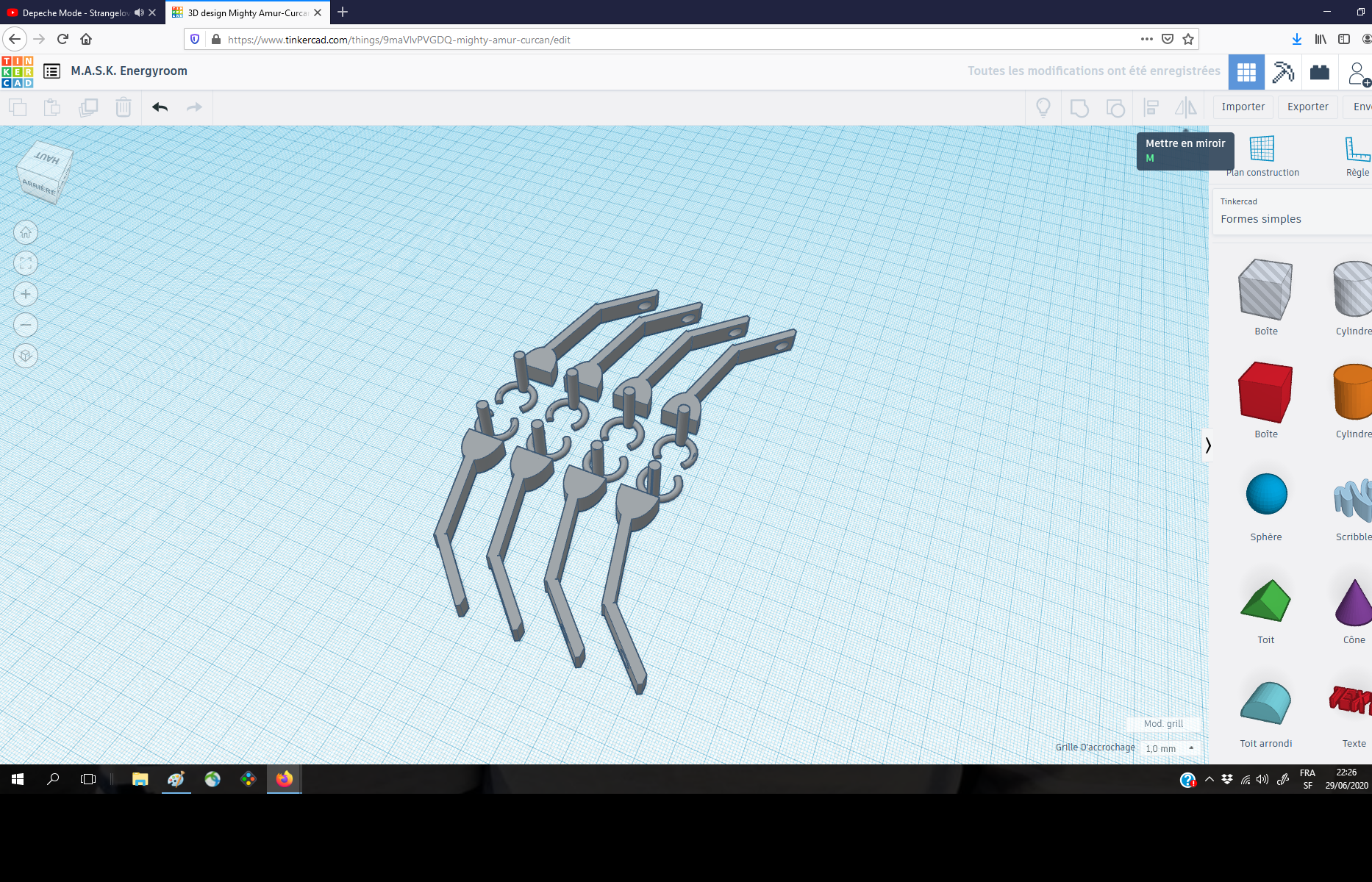The image size is (1372, 882).
Task: Click the Align tool
Action: click(1151, 108)
